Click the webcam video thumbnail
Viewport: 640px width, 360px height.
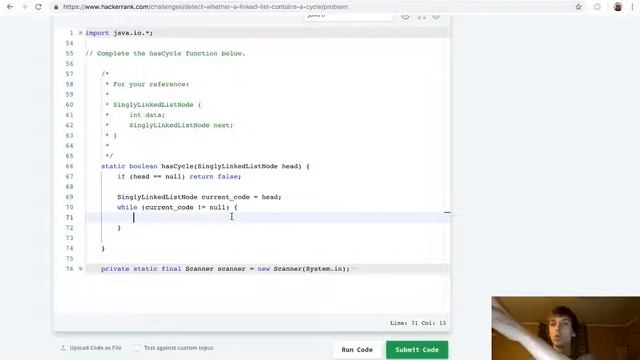click(566, 328)
